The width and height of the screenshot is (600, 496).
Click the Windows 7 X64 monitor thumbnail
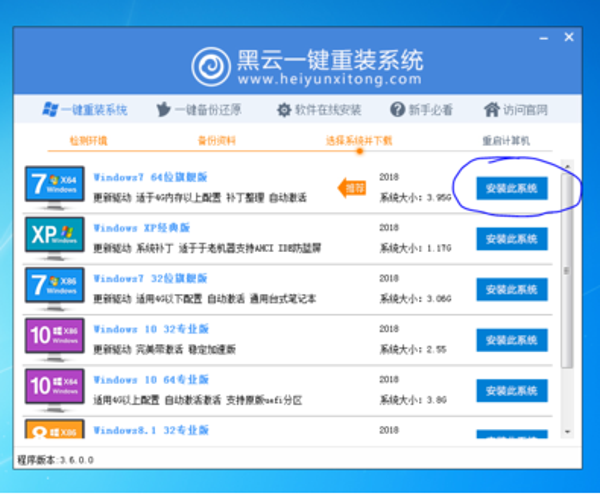tap(55, 188)
